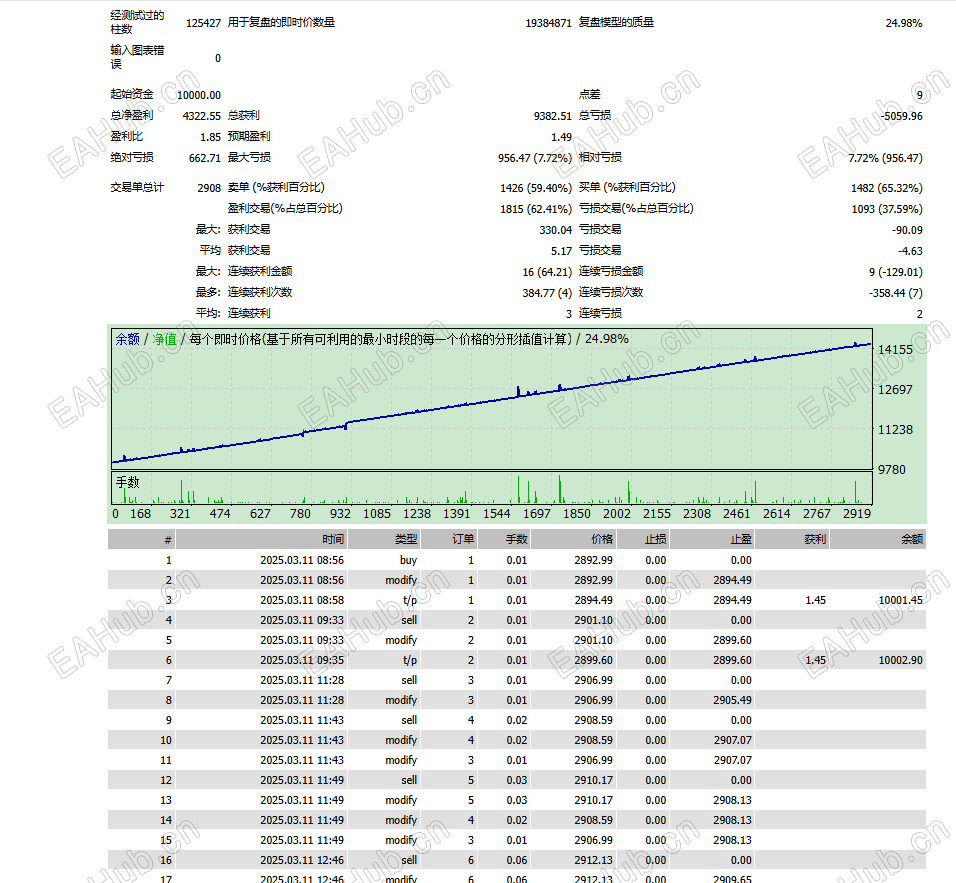Screen dimensions: 956x883
Task: Click the profit factor value 1.85
Action: coord(210,137)
